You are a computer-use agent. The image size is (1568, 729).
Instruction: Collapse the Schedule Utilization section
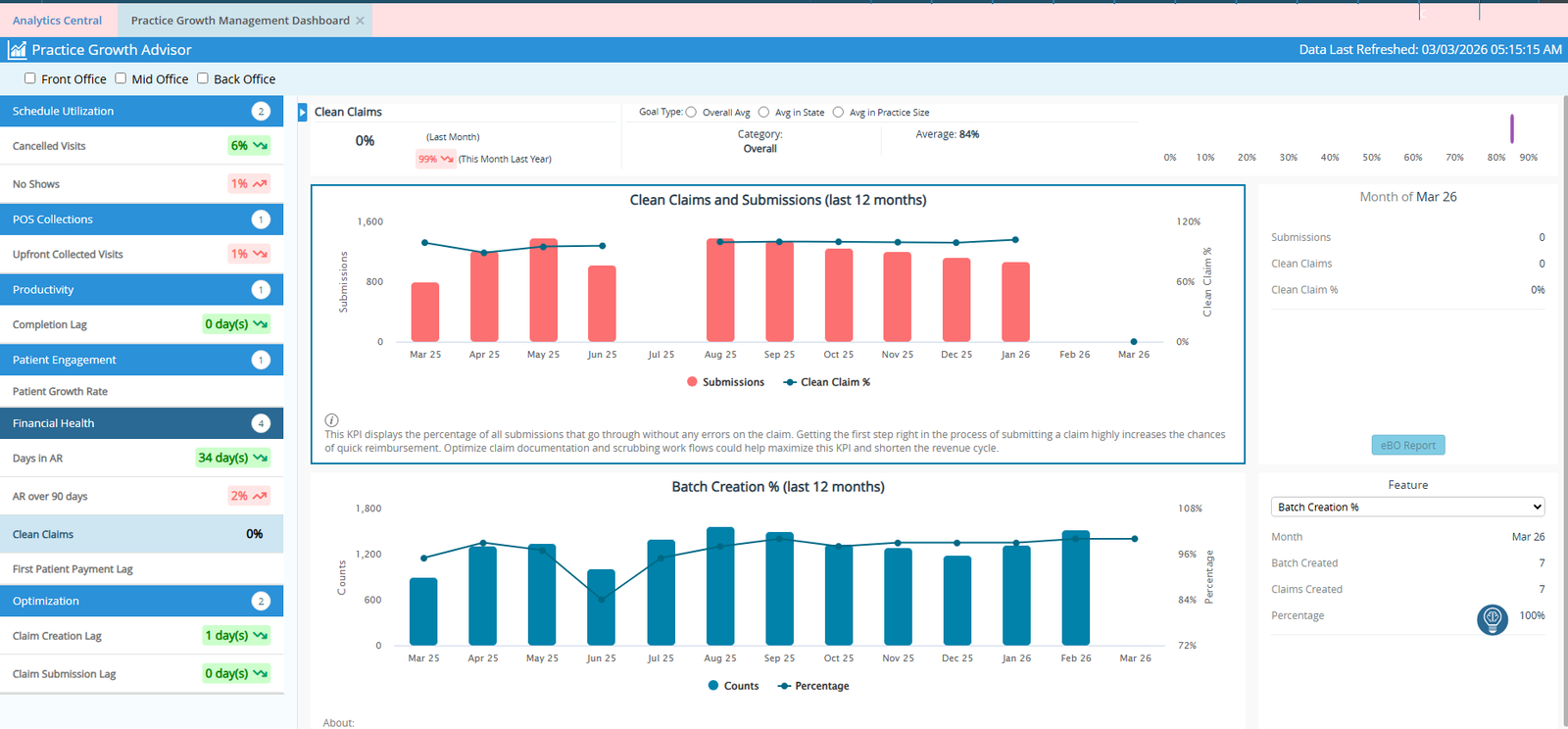point(141,111)
